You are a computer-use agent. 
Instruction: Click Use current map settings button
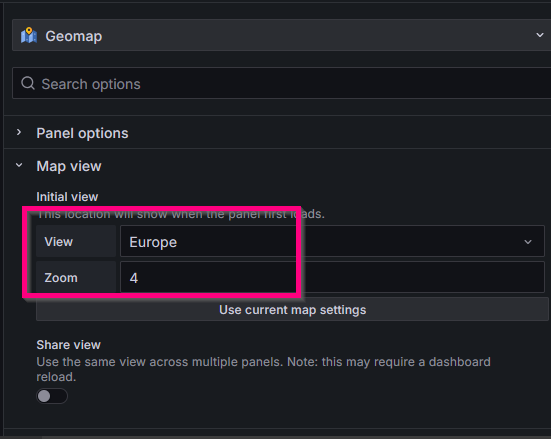292,310
